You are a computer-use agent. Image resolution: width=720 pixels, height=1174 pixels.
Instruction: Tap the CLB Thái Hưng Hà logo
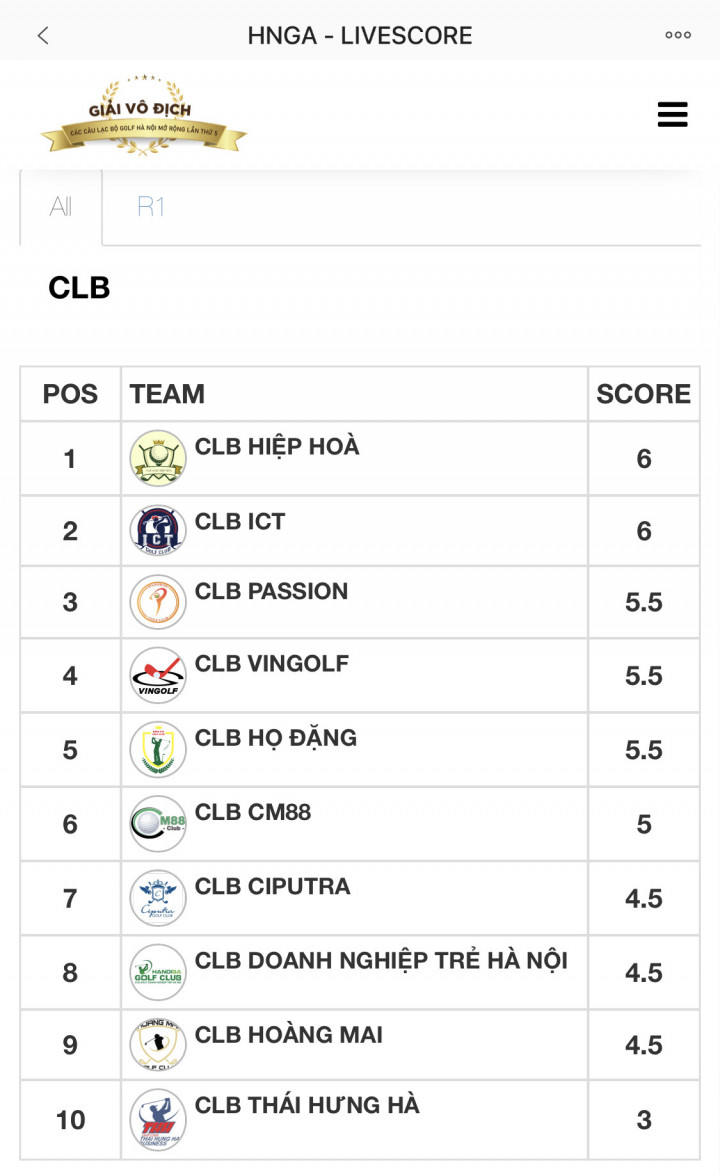[x=158, y=1119]
